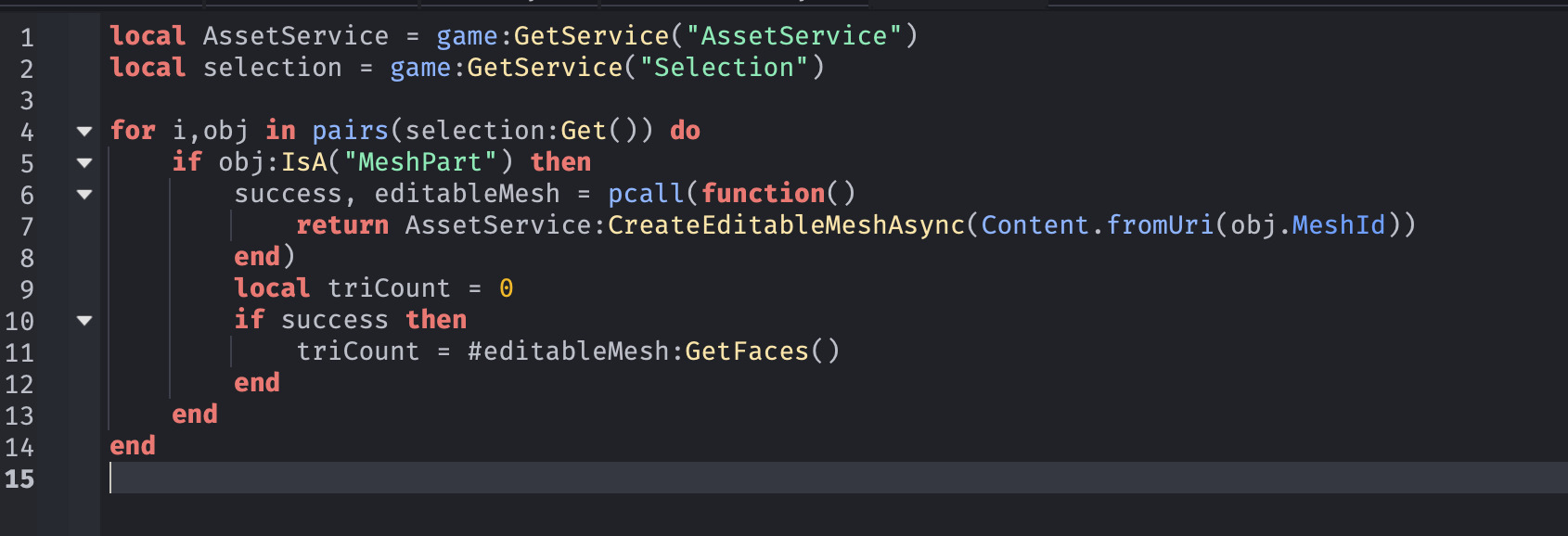This screenshot has height=536, width=1568.
Task: Place cursor in "AssetService" string literal
Action: (x=793, y=35)
